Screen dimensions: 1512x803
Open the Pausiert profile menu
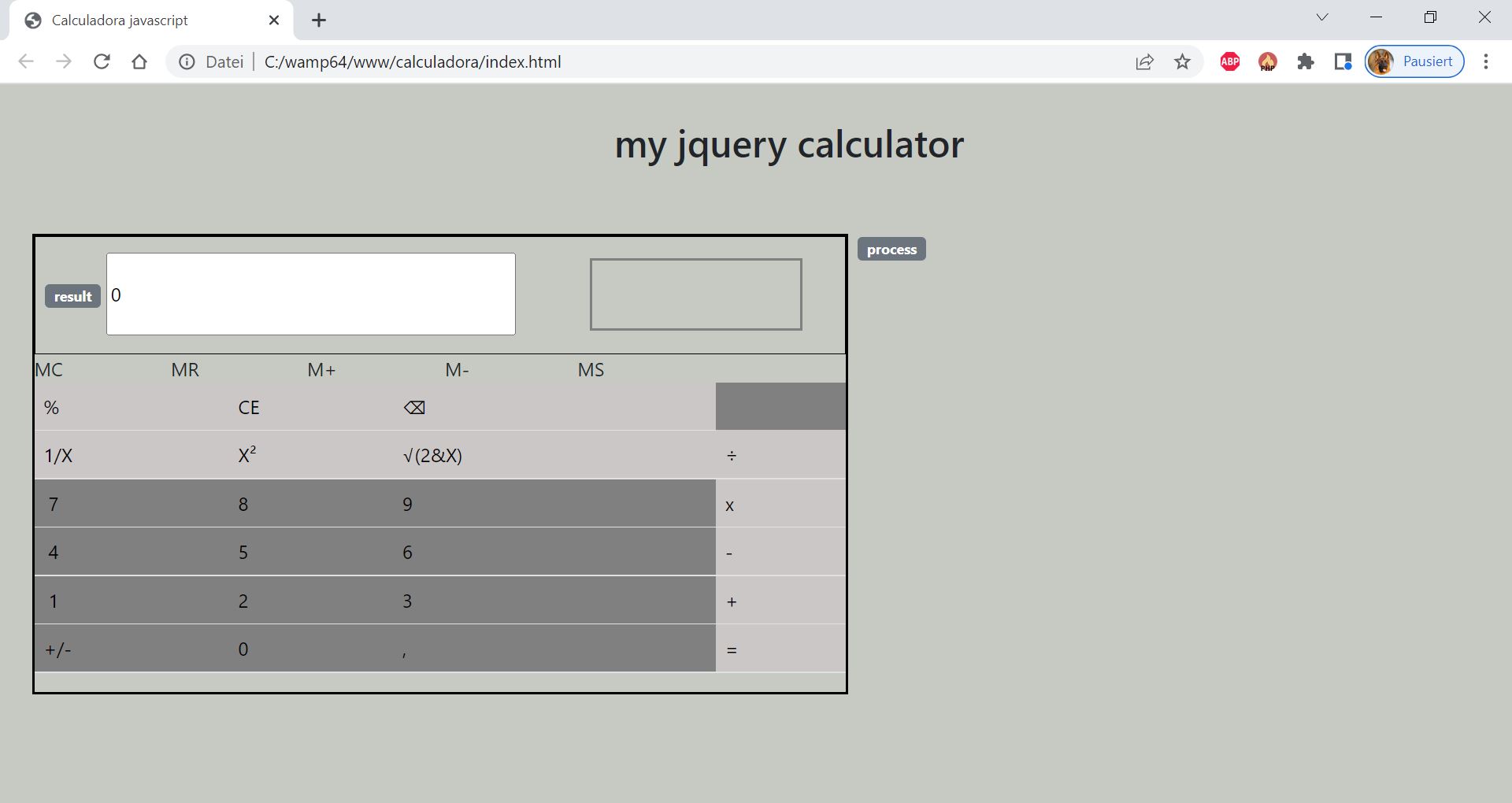point(1414,61)
